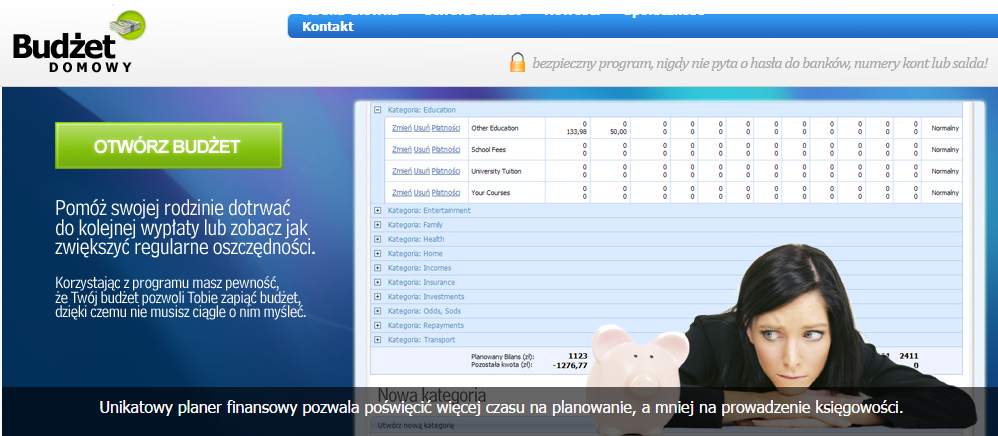Image resolution: width=998 pixels, height=436 pixels.
Task: Click Normalny in the School Fees row
Action: coord(945,150)
